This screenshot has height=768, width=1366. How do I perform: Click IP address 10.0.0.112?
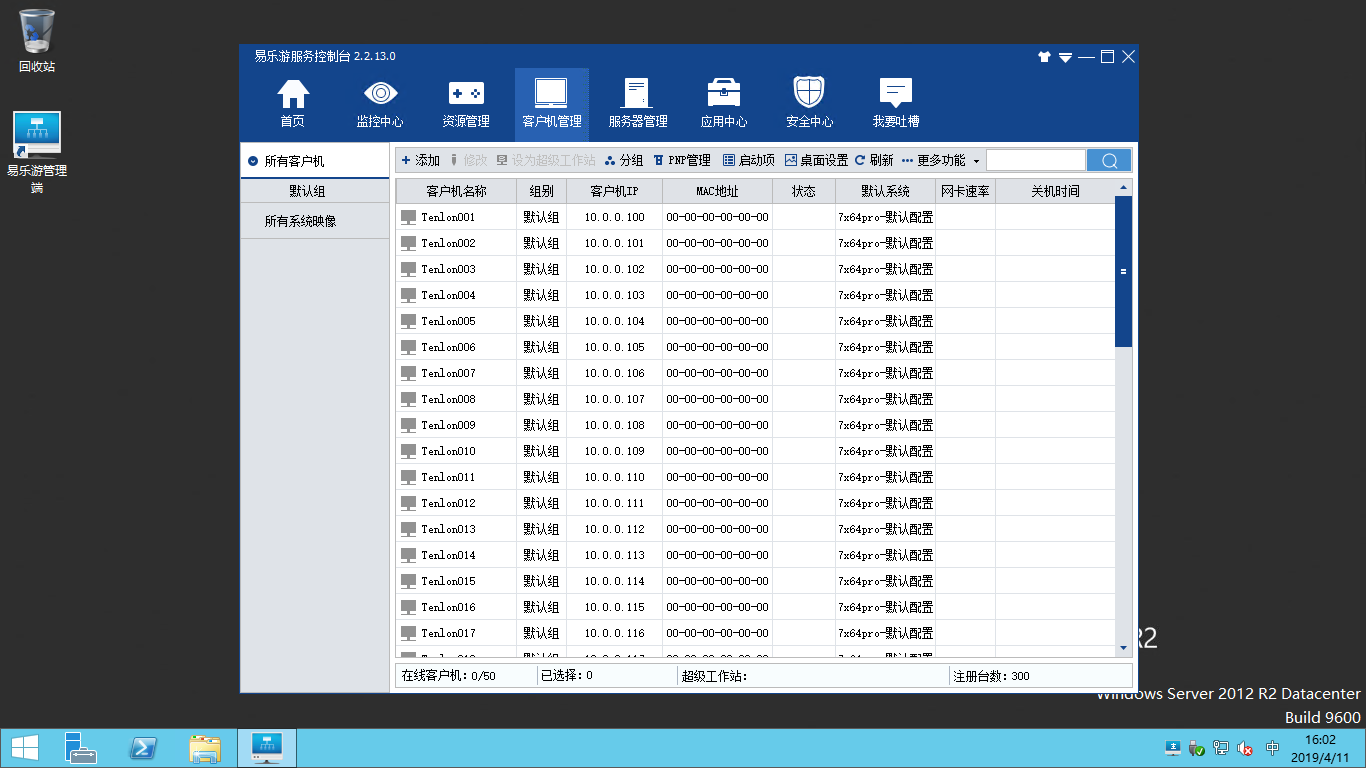point(614,529)
